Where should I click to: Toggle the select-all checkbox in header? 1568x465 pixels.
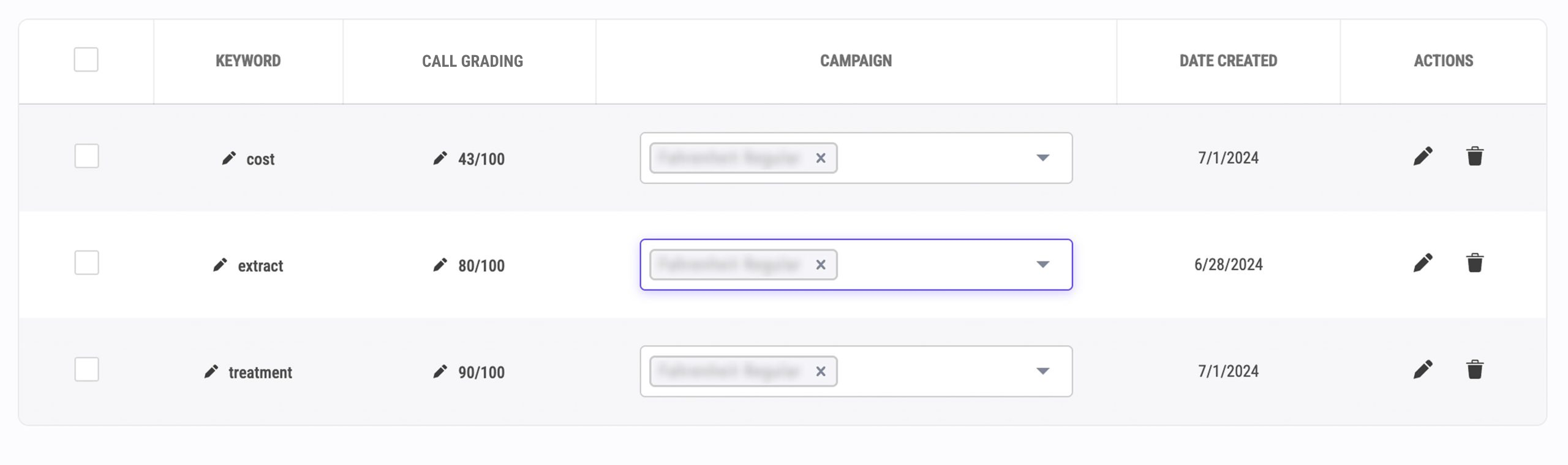click(x=86, y=60)
